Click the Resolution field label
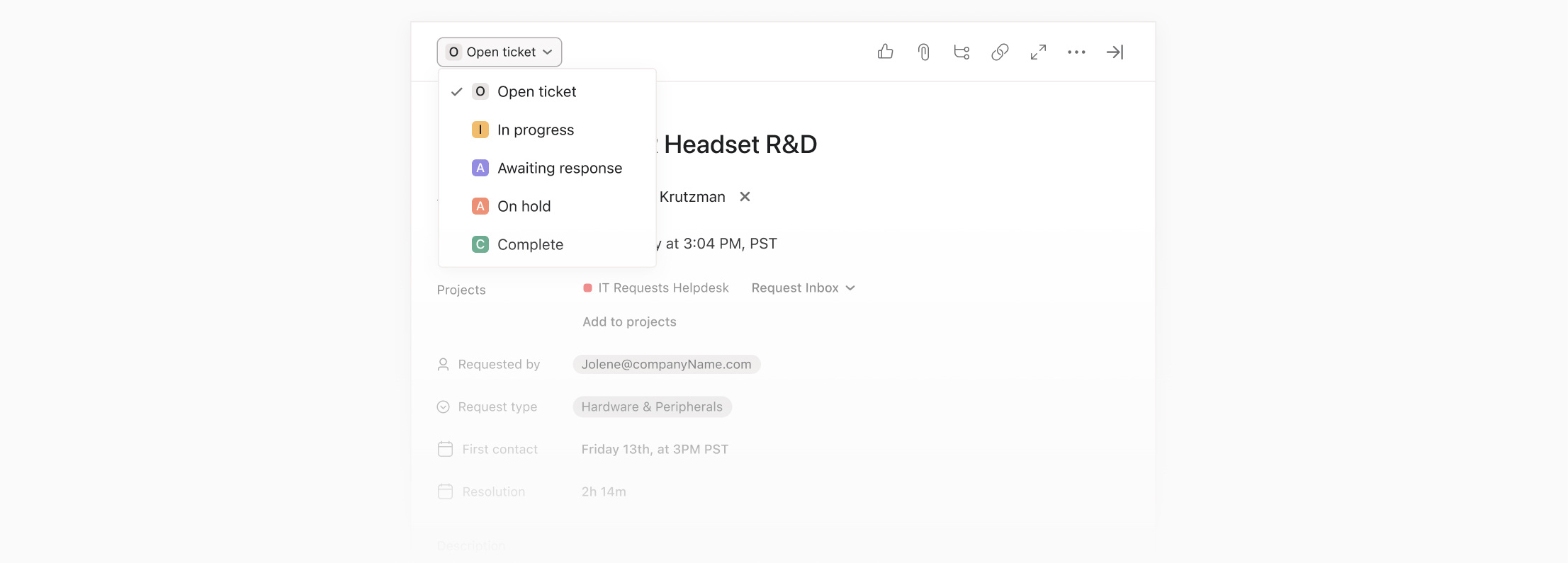Image resolution: width=1568 pixels, height=563 pixels. tap(493, 491)
